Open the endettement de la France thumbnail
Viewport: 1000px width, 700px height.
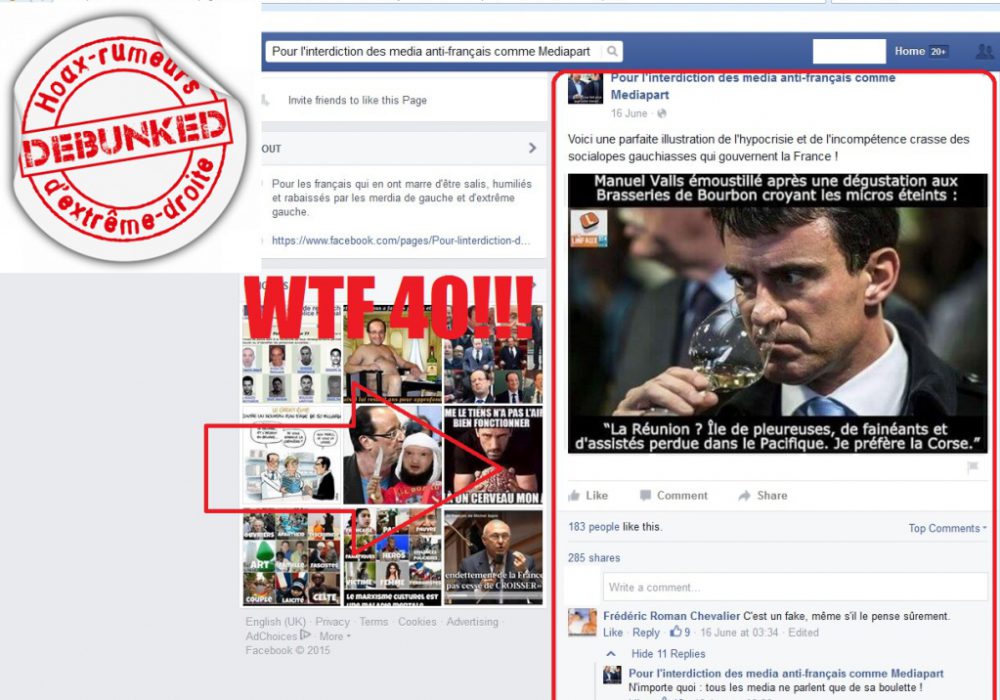[x=493, y=557]
